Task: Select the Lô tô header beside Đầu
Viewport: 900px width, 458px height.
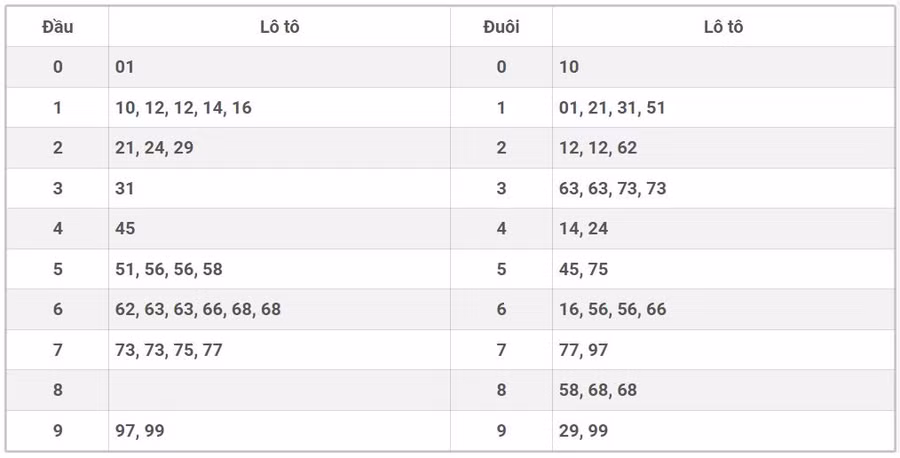Action: coord(279,27)
